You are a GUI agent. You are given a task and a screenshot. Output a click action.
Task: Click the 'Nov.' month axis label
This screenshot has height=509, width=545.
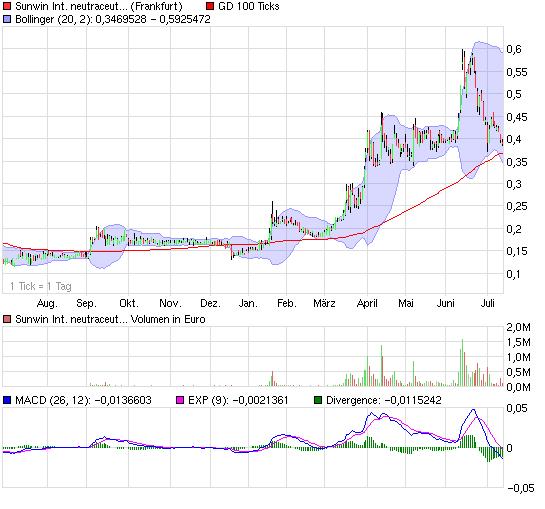tap(170, 303)
